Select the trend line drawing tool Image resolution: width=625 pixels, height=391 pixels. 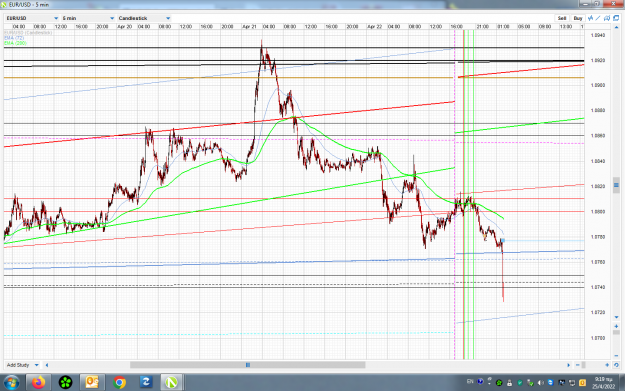(598, 18)
